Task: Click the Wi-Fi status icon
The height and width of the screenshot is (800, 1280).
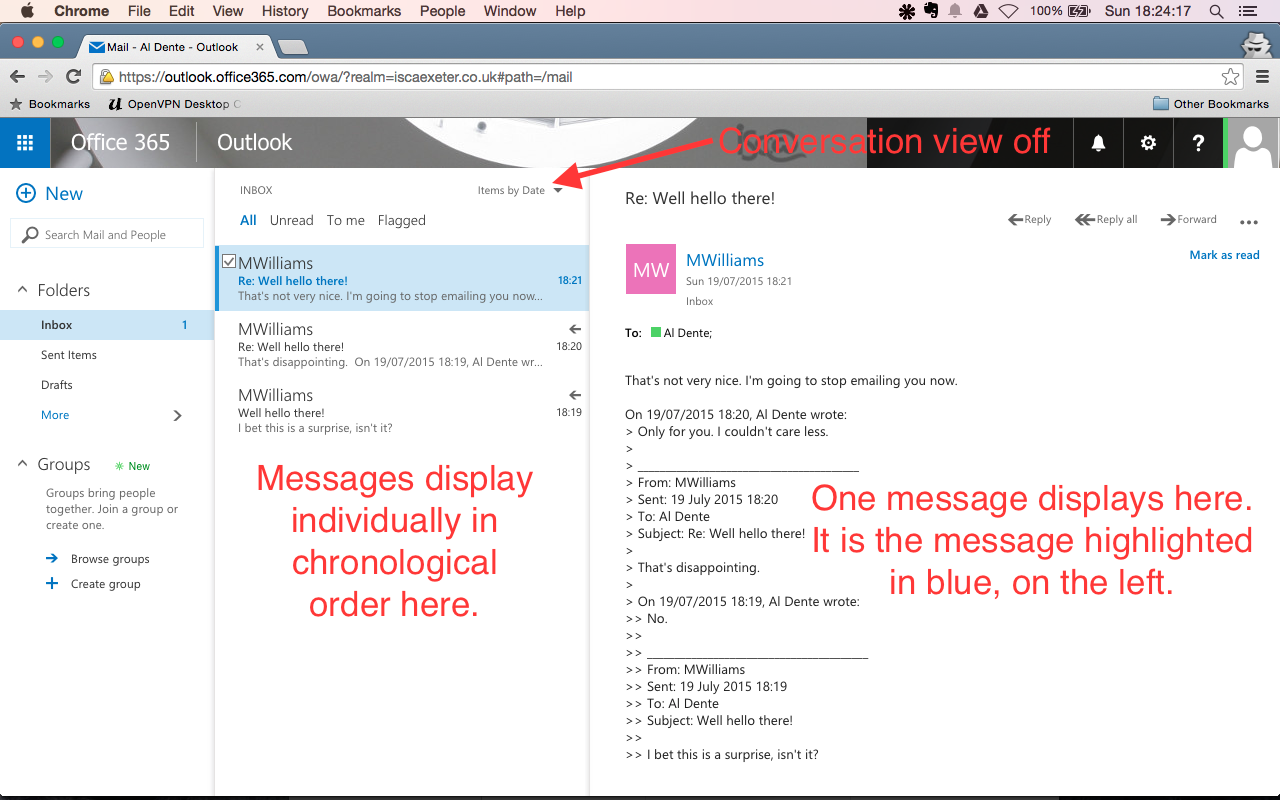Action: [1009, 11]
